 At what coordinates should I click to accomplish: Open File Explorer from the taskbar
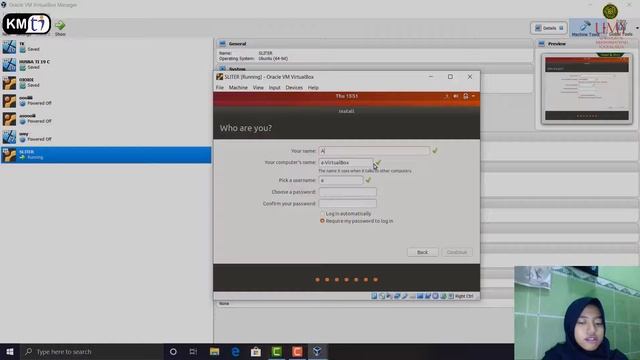[x=215, y=351]
